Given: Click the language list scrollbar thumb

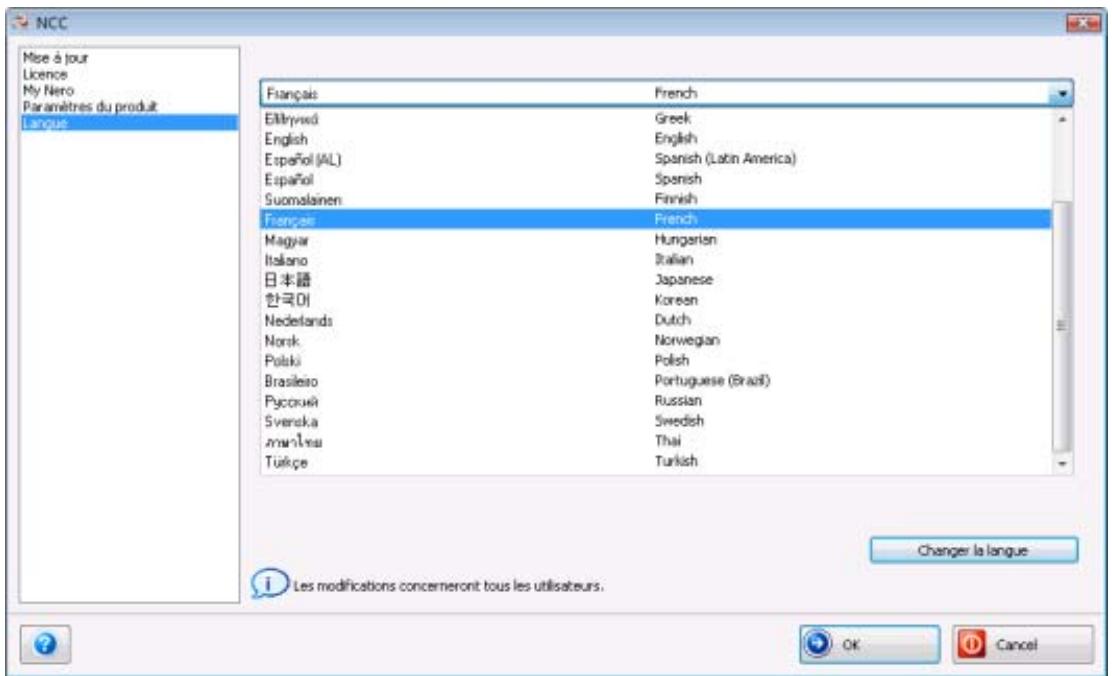Looking at the screenshot, I should click(1062, 326).
